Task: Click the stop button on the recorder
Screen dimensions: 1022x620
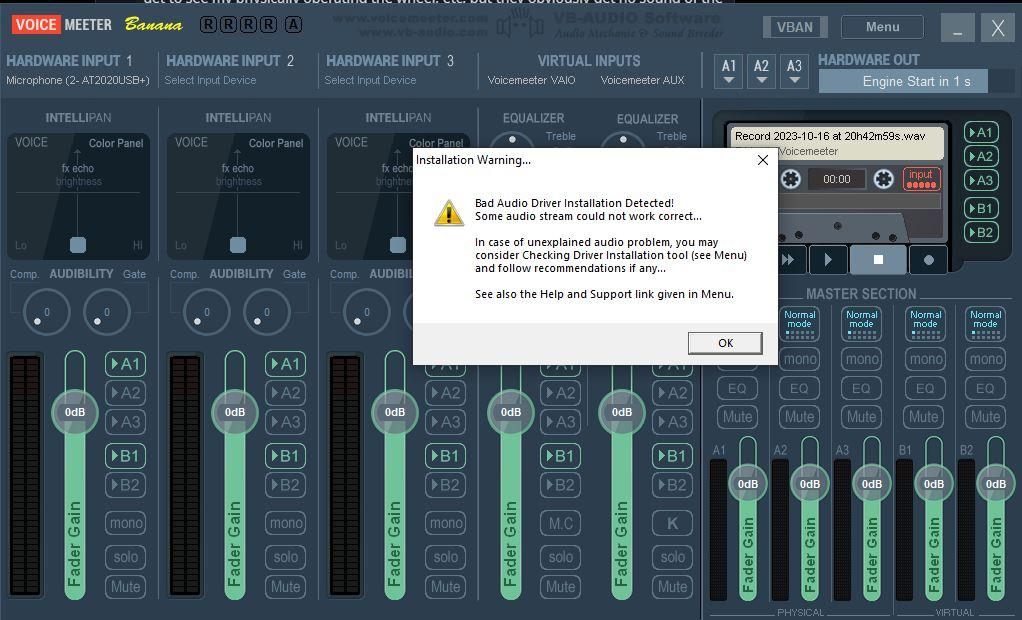Action: (878, 259)
